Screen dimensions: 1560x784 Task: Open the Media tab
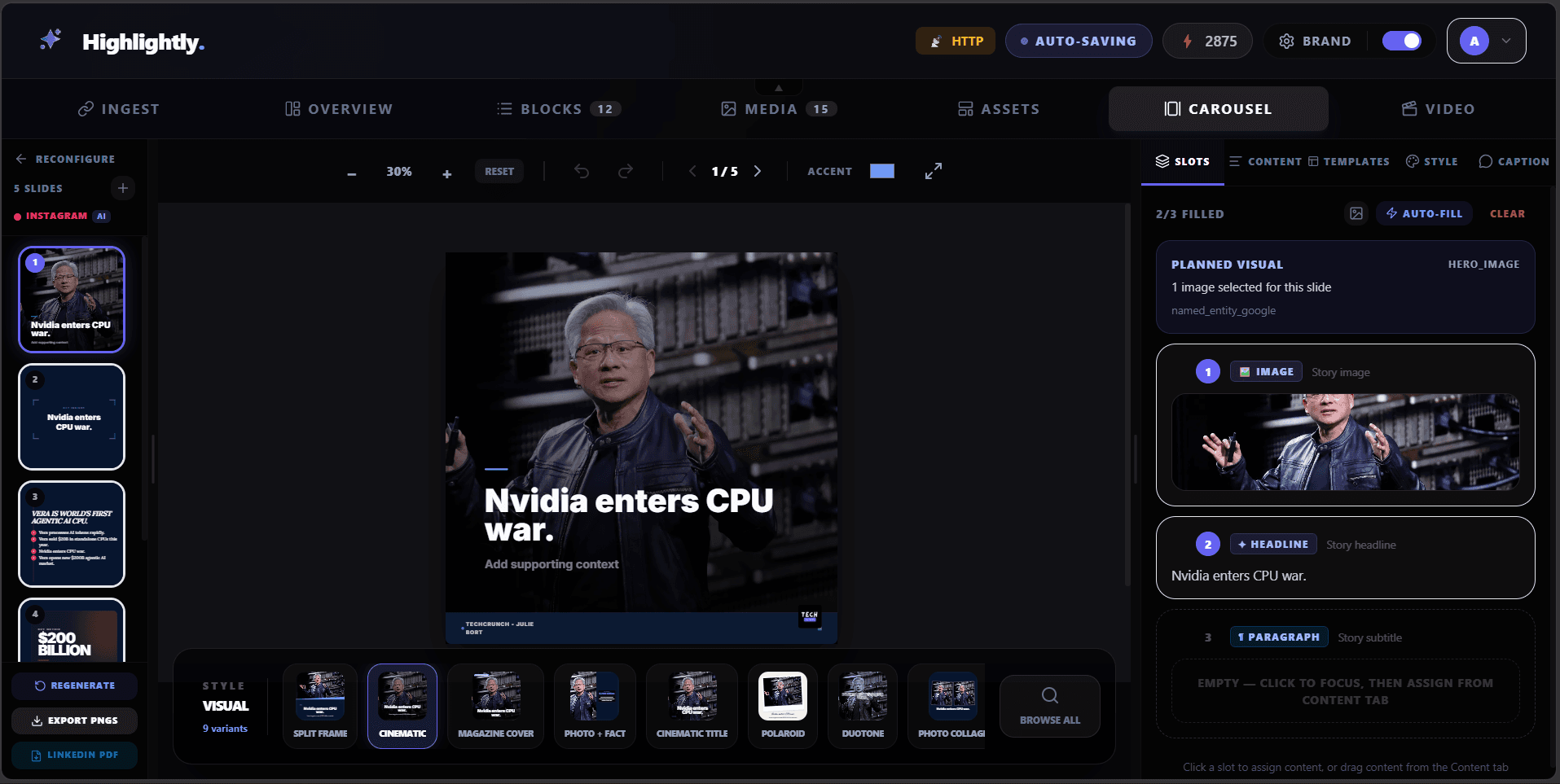click(x=779, y=109)
